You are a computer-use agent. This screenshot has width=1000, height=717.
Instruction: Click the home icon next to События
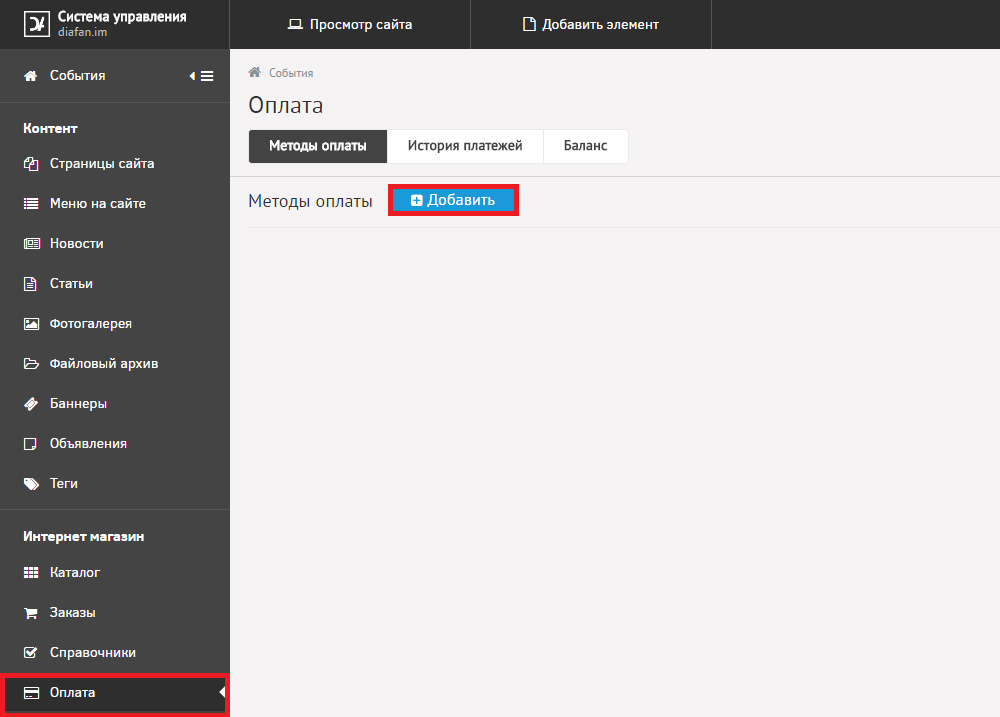tap(31, 76)
